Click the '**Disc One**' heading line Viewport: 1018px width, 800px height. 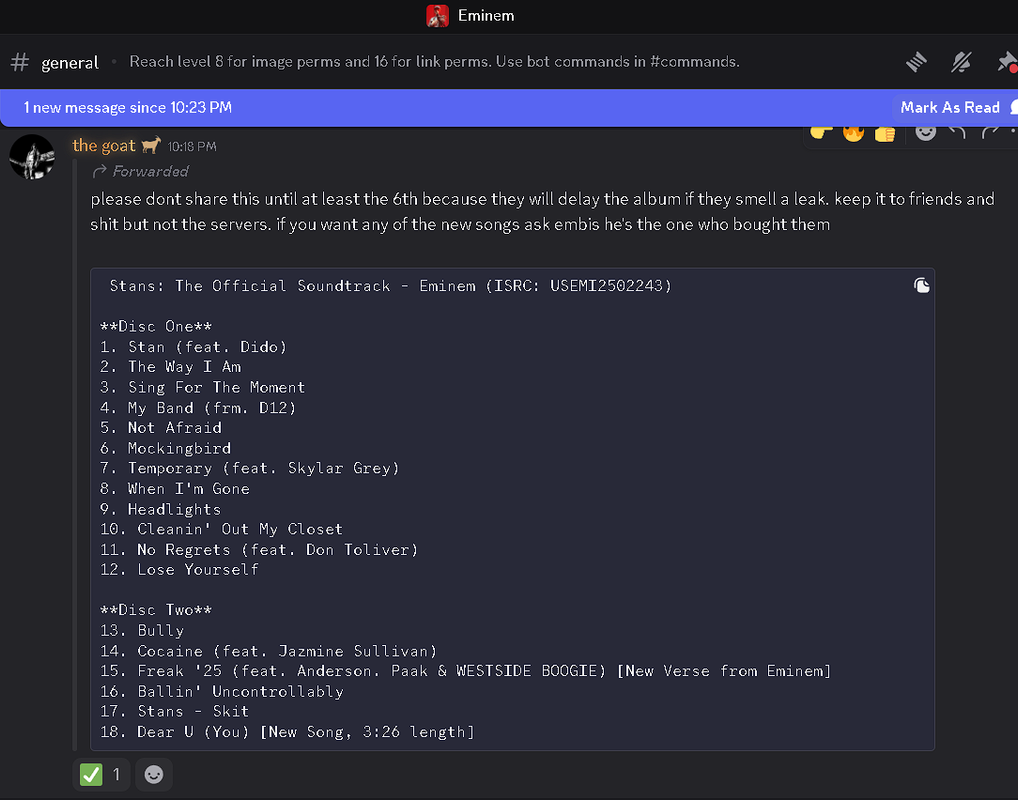(x=156, y=326)
